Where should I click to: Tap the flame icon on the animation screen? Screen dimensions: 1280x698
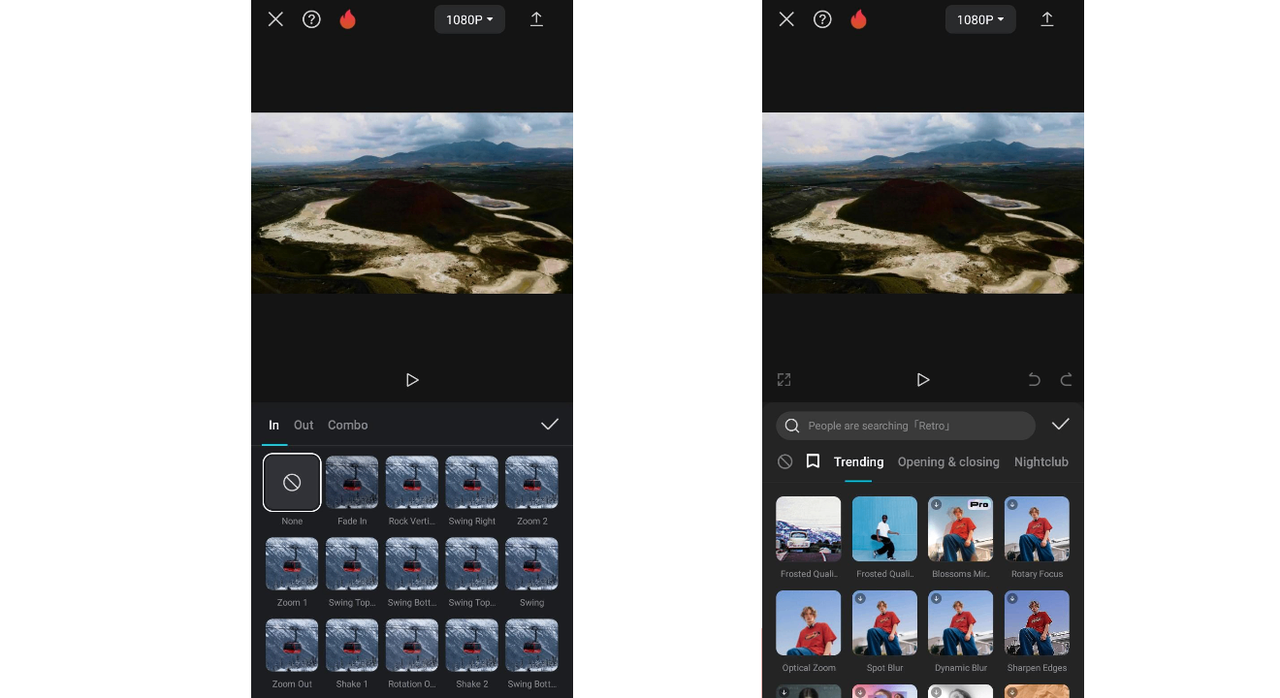(x=348, y=19)
